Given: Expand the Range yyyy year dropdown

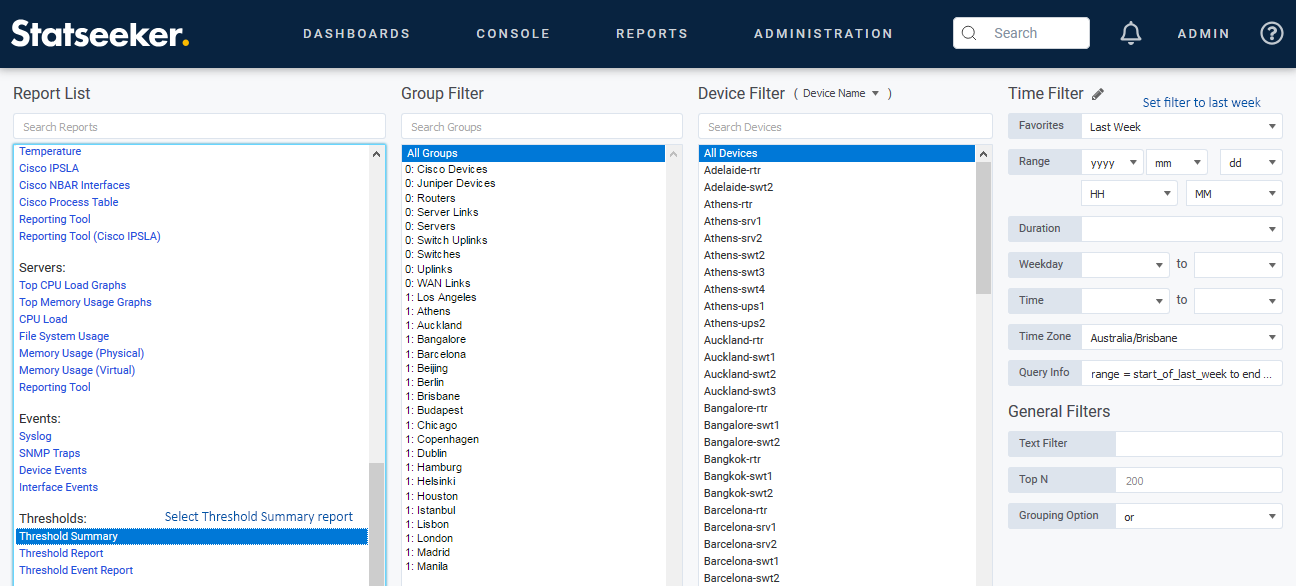Looking at the screenshot, I should click(1112, 162).
